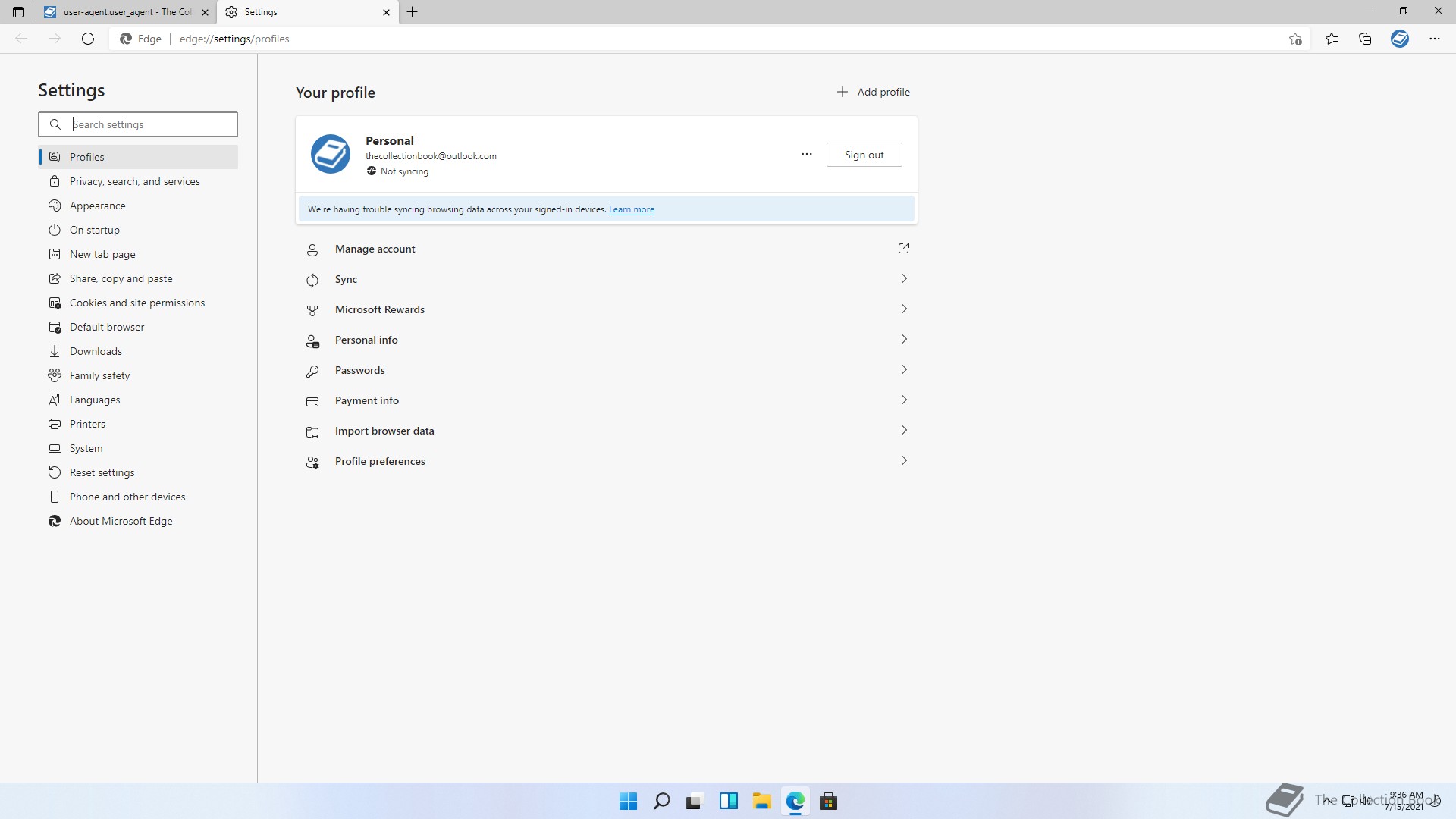Click the add to favorites star icon
Image resolution: width=1456 pixels, height=819 pixels.
click(x=1295, y=39)
